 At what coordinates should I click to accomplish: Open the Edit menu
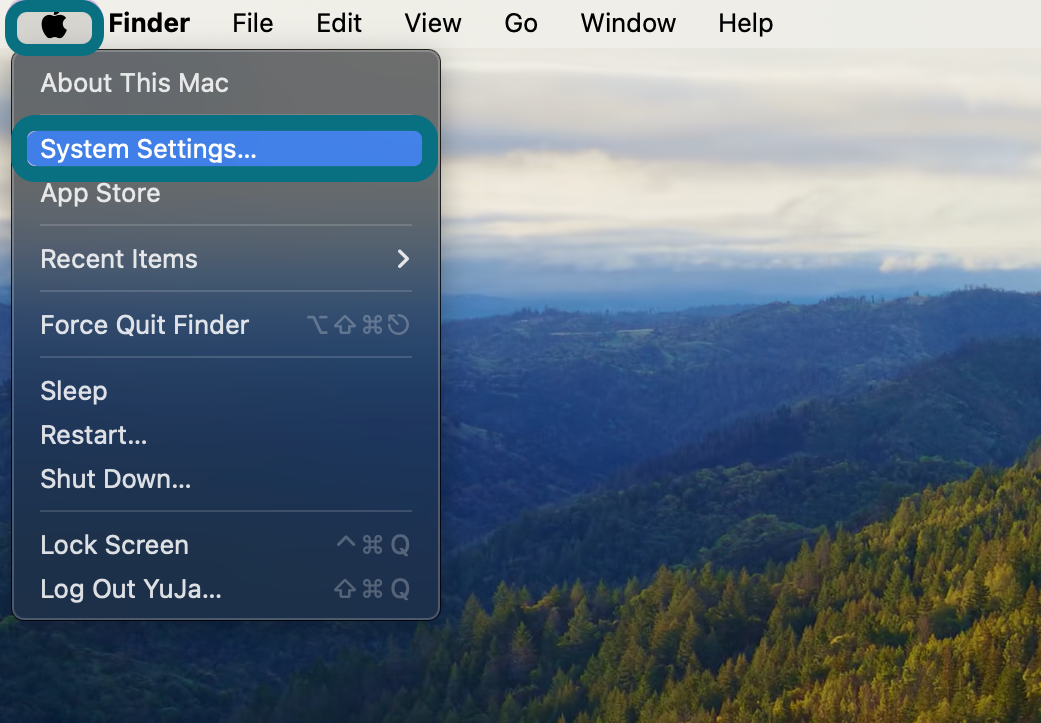[x=339, y=23]
